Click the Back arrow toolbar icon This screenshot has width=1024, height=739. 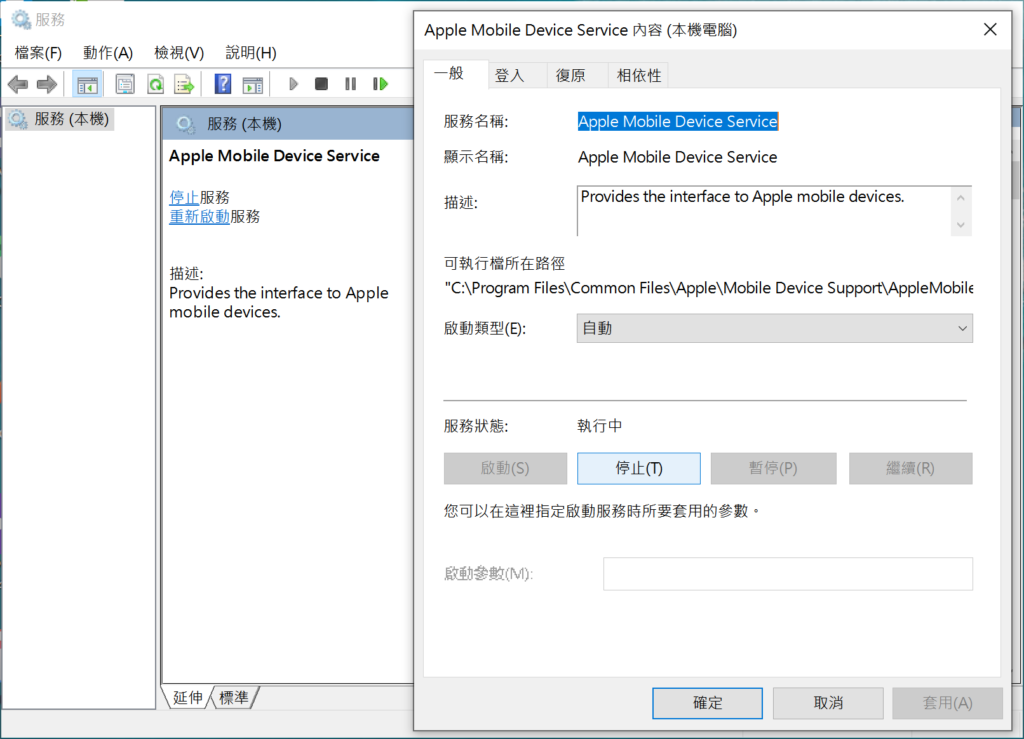pyautogui.click(x=18, y=84)
